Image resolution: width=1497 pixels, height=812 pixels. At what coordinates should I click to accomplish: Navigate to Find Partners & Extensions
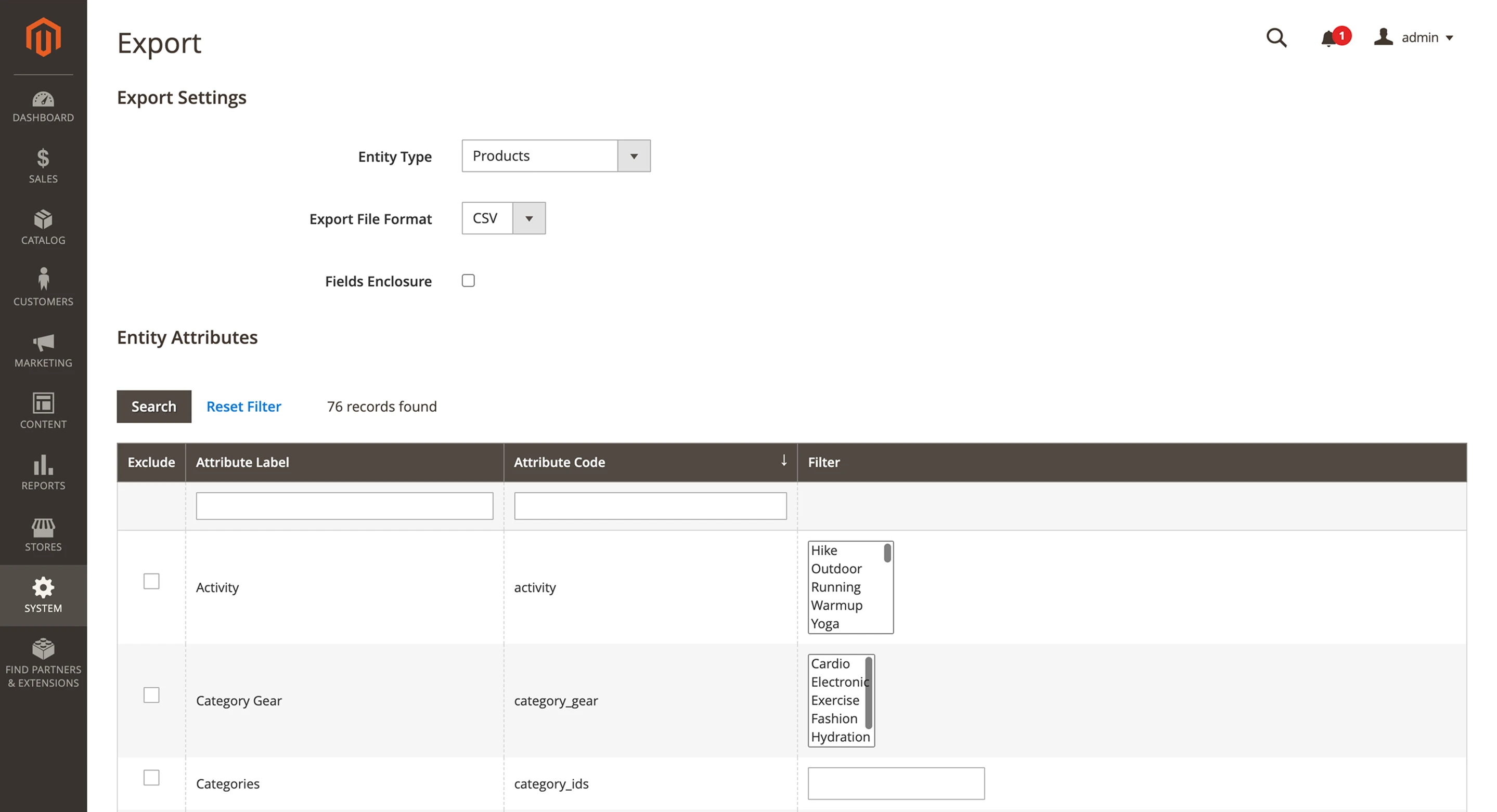43,662
